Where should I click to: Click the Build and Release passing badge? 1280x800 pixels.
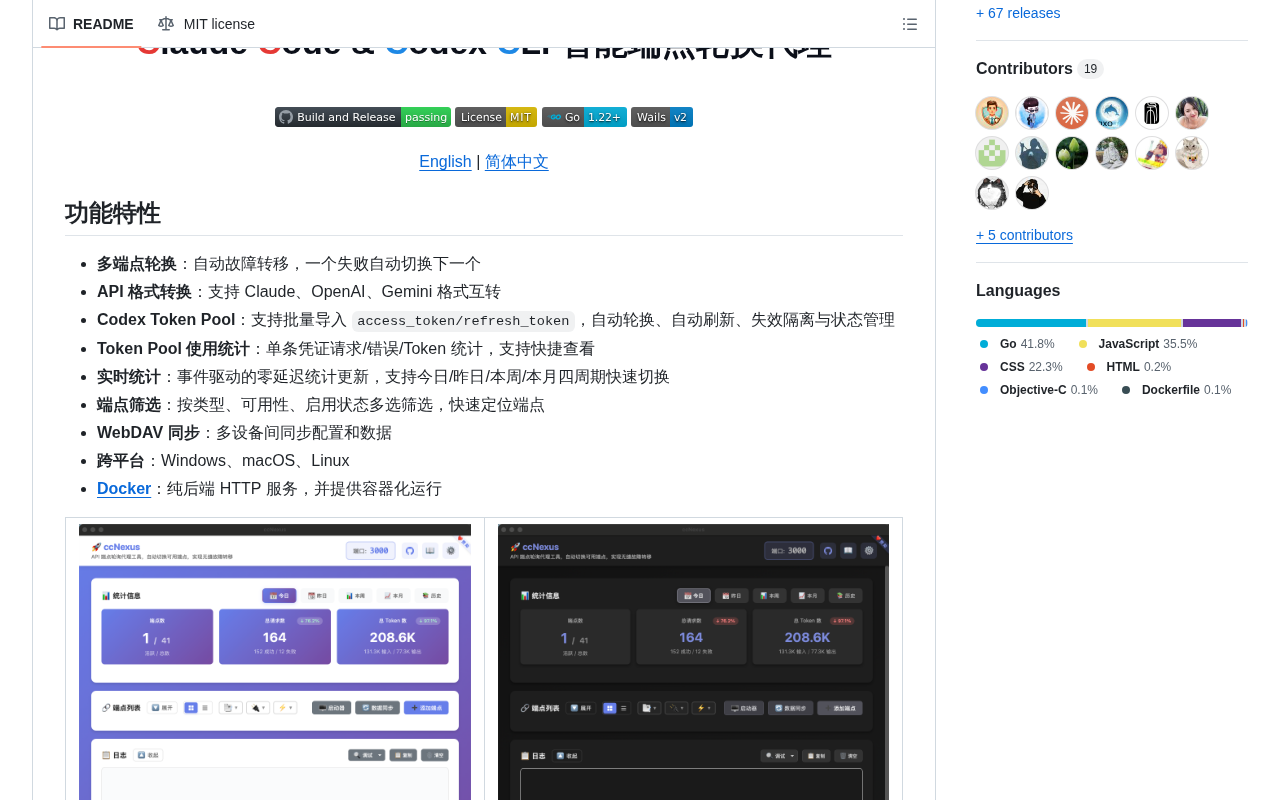tap(363, 117)
